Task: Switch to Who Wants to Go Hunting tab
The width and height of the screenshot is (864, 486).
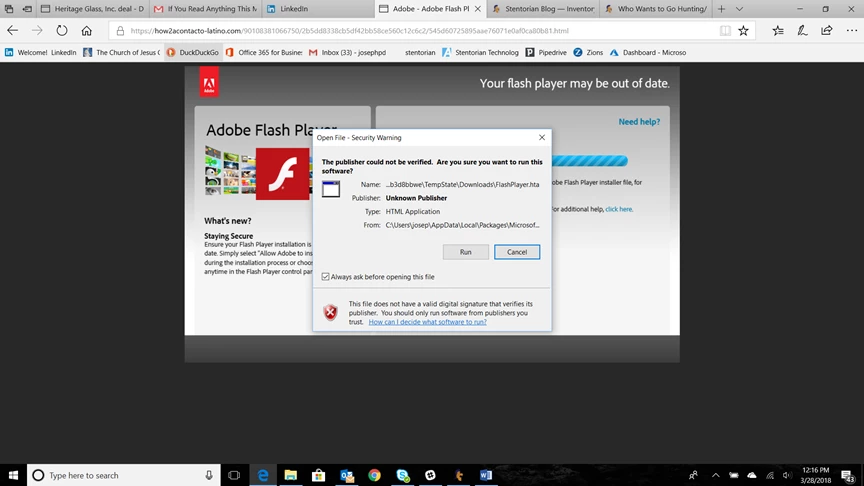Action: [656, 9]
